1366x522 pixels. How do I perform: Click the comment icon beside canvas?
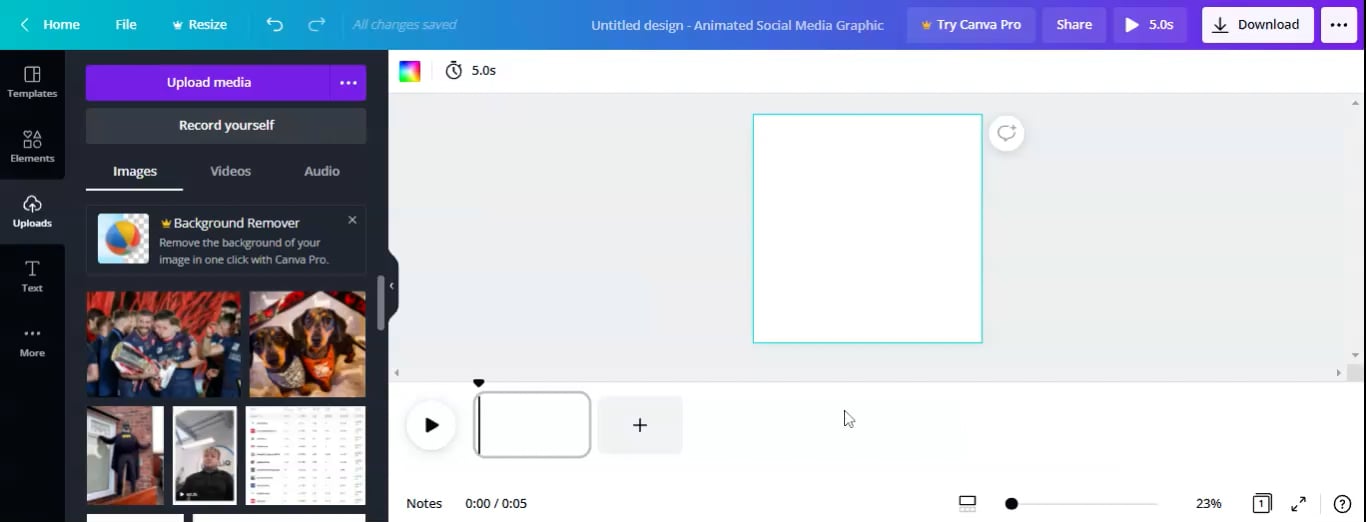click(1006, 133)
